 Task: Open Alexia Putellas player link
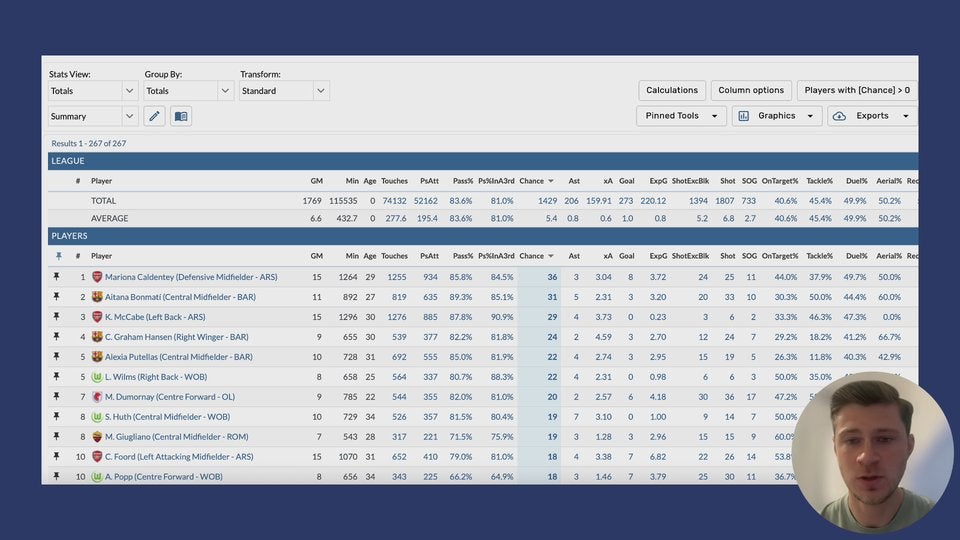(x=178, y=356)
